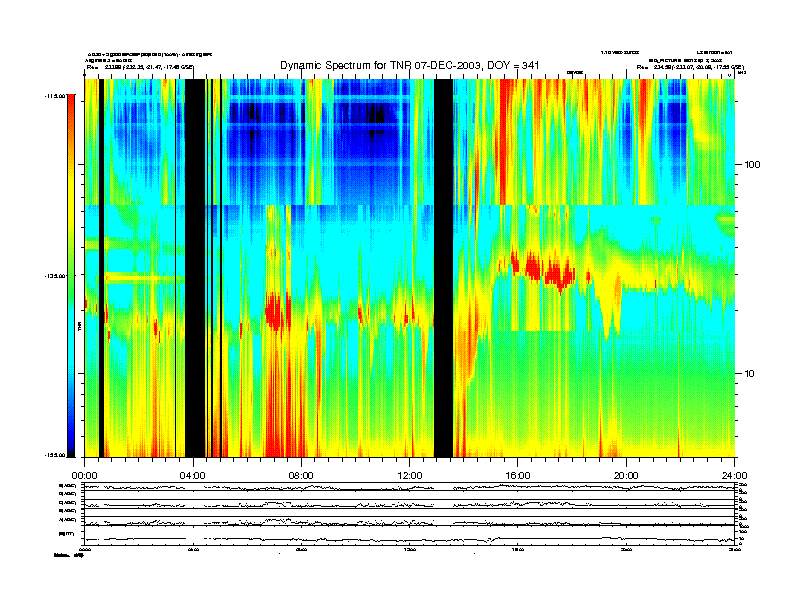
Task: Click the 04:00 time axis label
Action: [x=193, y=476]
